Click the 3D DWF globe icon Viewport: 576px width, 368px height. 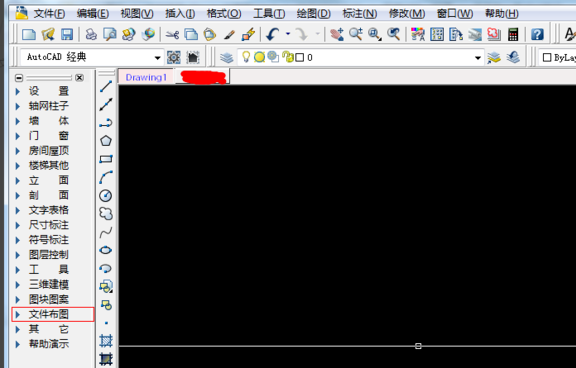[148, 35]
